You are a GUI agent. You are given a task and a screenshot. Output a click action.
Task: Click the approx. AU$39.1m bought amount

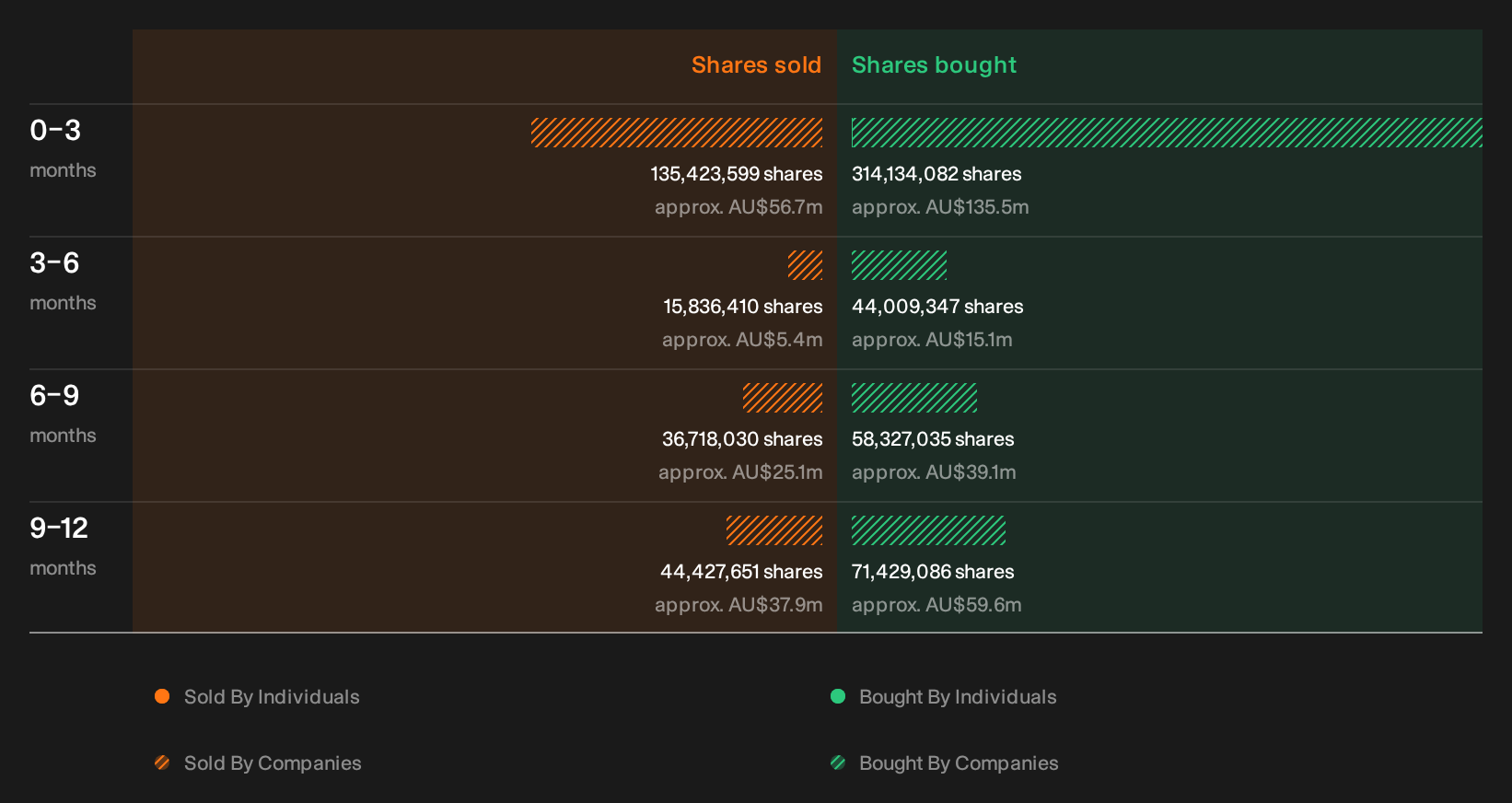click(x=934, y=472)
